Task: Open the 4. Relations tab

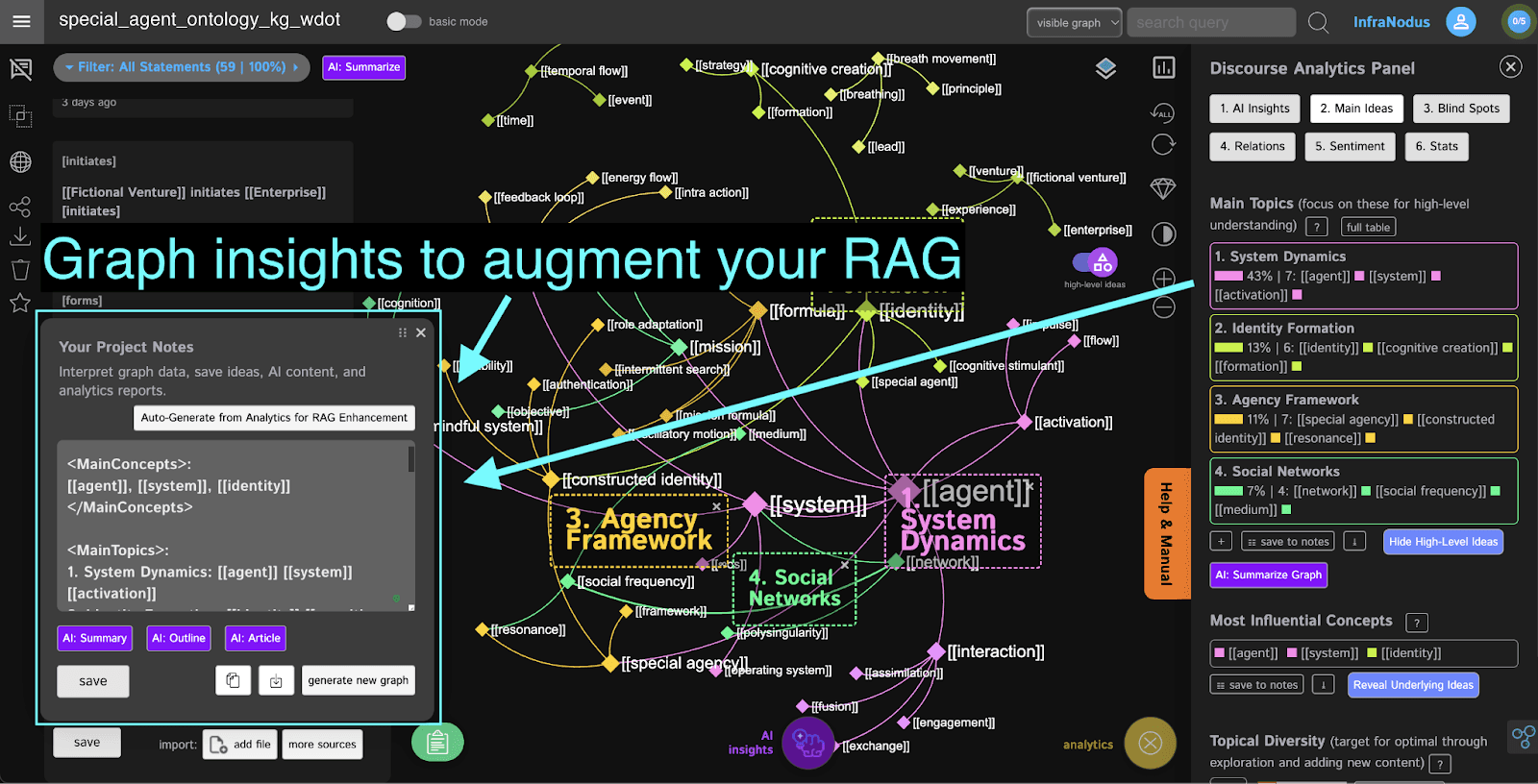Action: (1252, 146)
